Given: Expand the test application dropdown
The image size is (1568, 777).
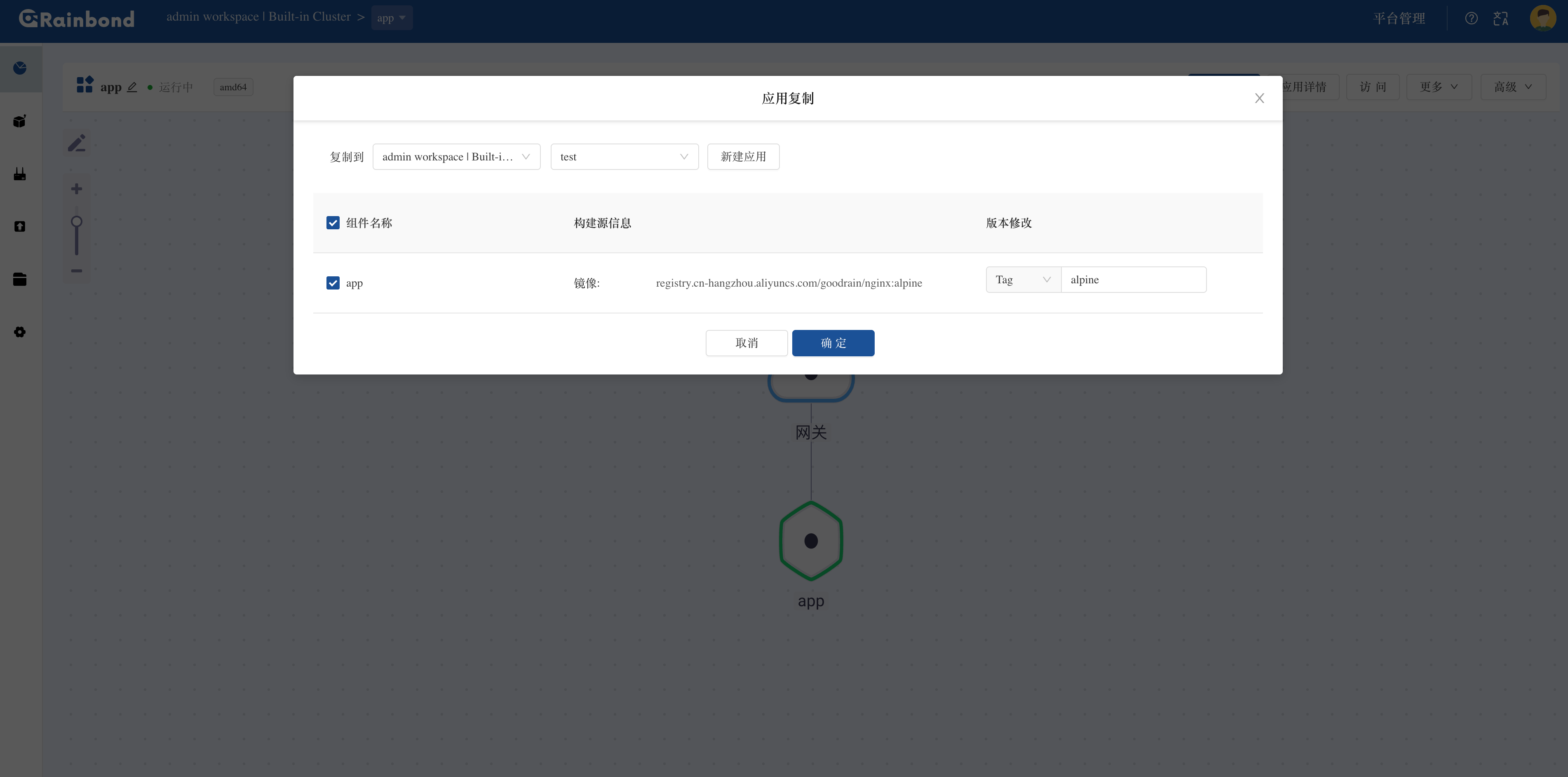Looking at the screenshot, I should pos(624,157).
